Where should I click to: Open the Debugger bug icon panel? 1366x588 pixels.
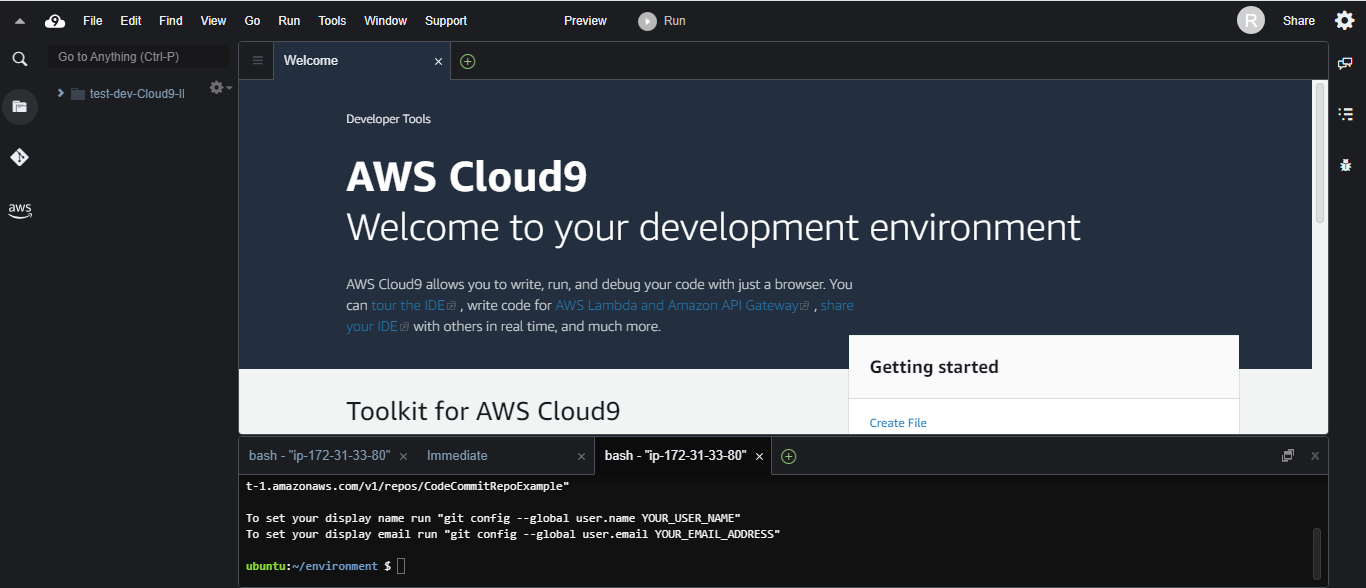(1345, 165)
